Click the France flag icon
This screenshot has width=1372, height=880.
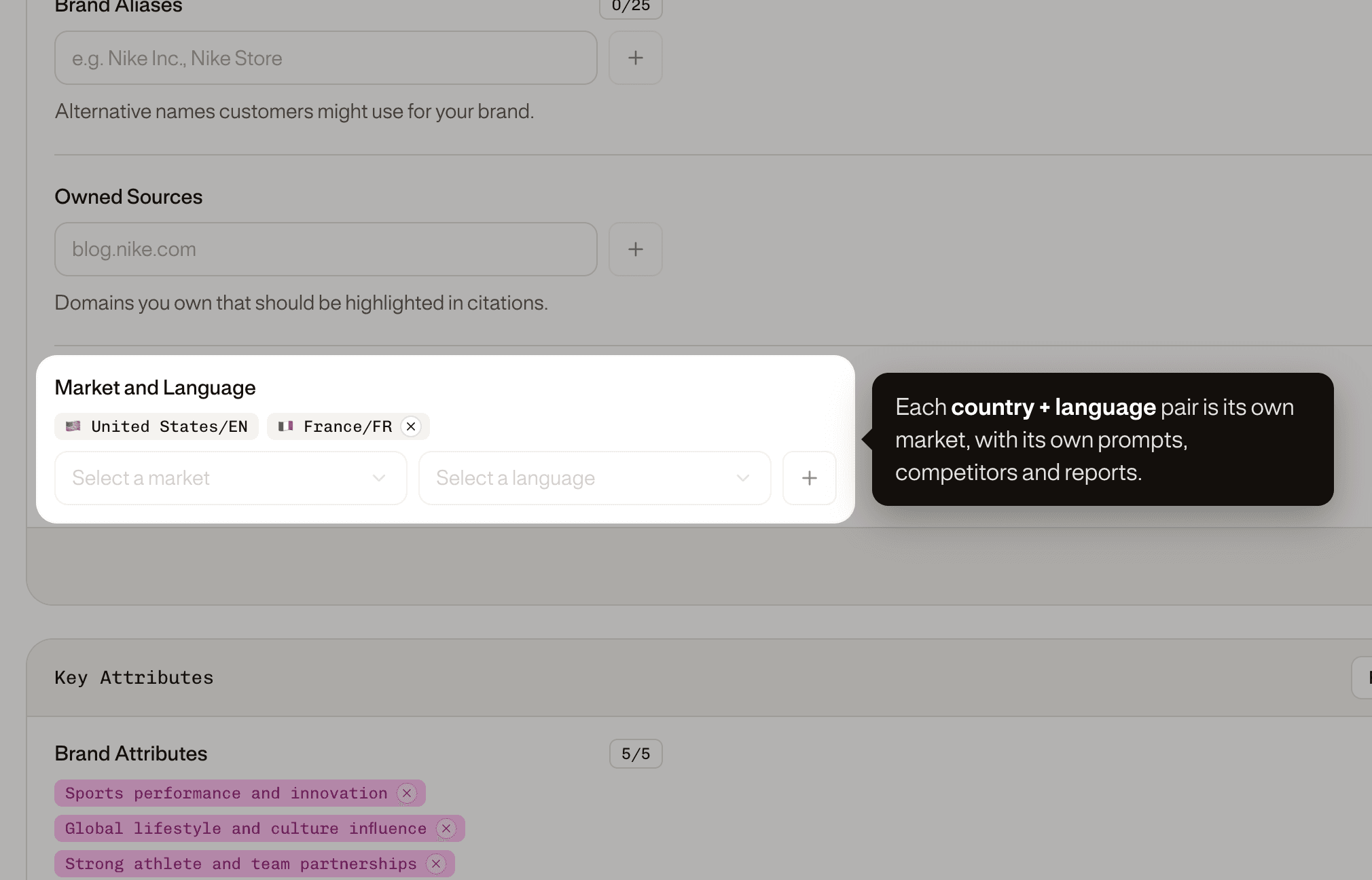point(285,426)
